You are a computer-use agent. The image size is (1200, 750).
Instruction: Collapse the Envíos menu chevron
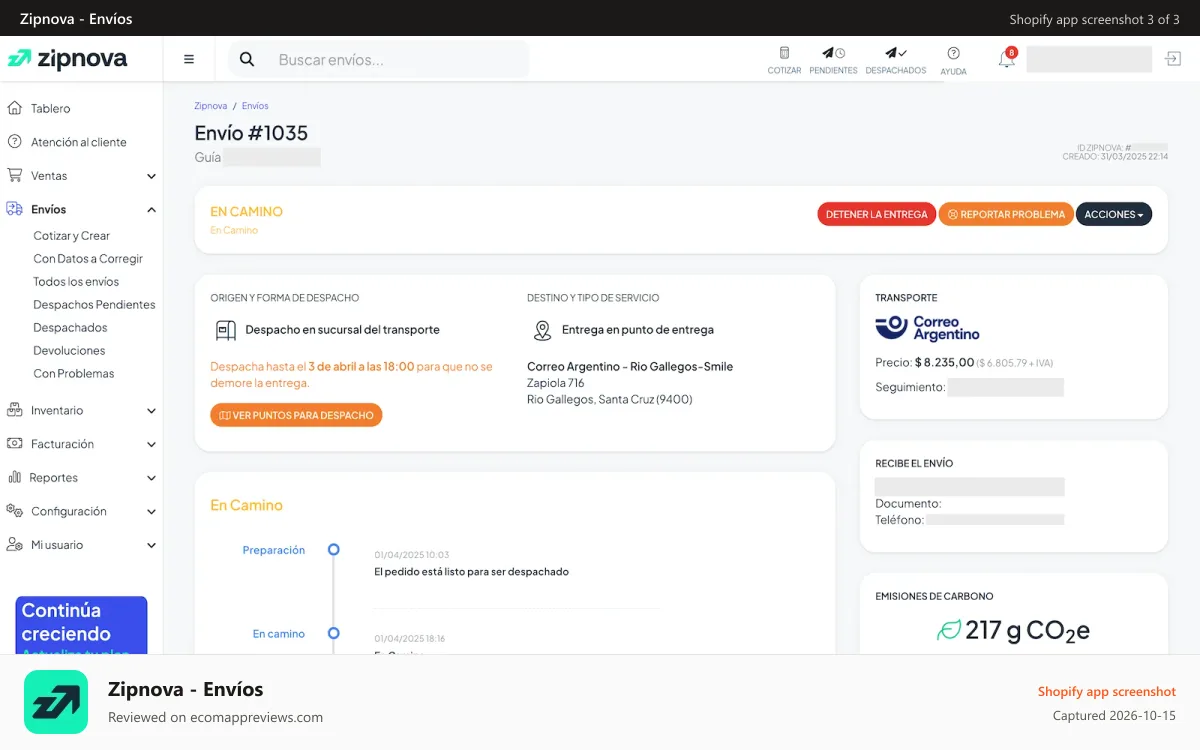(x=152, y=210)
